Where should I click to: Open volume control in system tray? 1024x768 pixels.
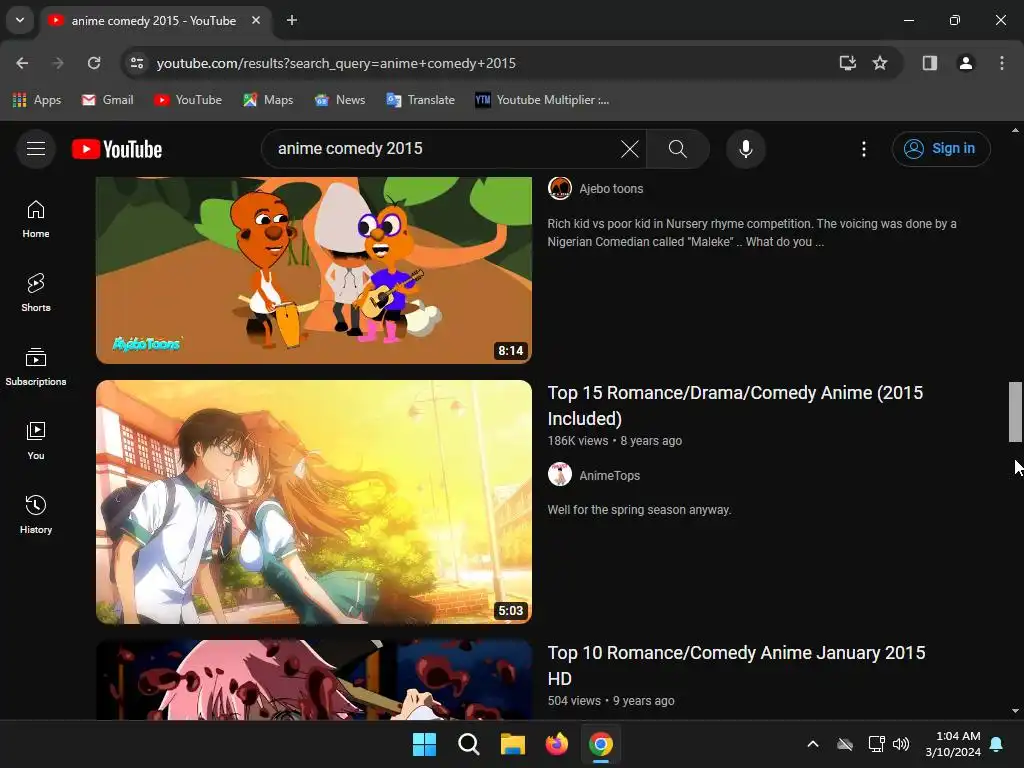[901, 744]
